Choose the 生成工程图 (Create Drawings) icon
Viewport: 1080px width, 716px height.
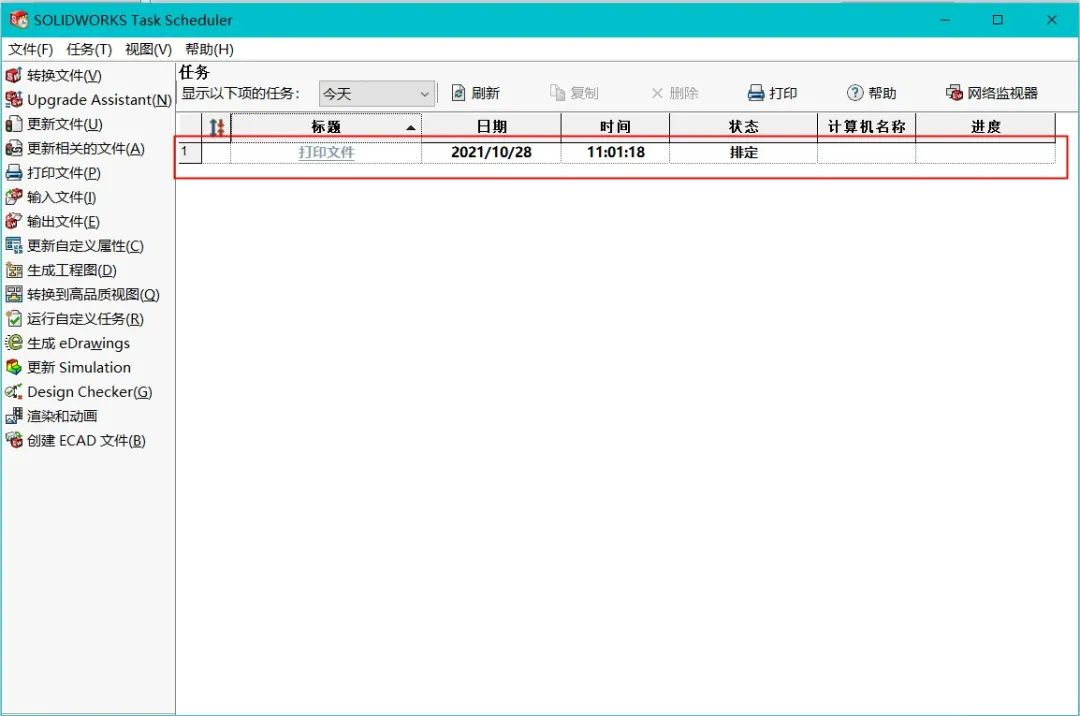(x=14, y=270)
